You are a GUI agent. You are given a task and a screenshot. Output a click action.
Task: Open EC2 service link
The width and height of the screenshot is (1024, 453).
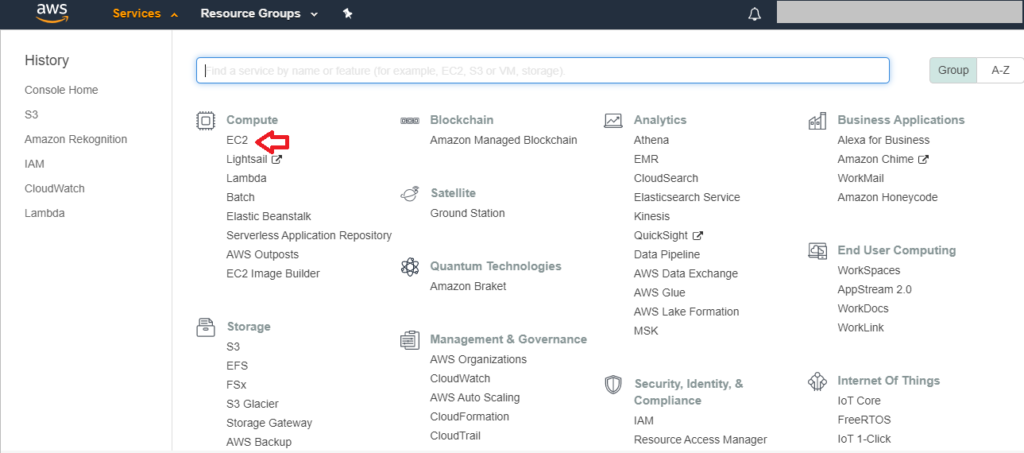point(237,140)
